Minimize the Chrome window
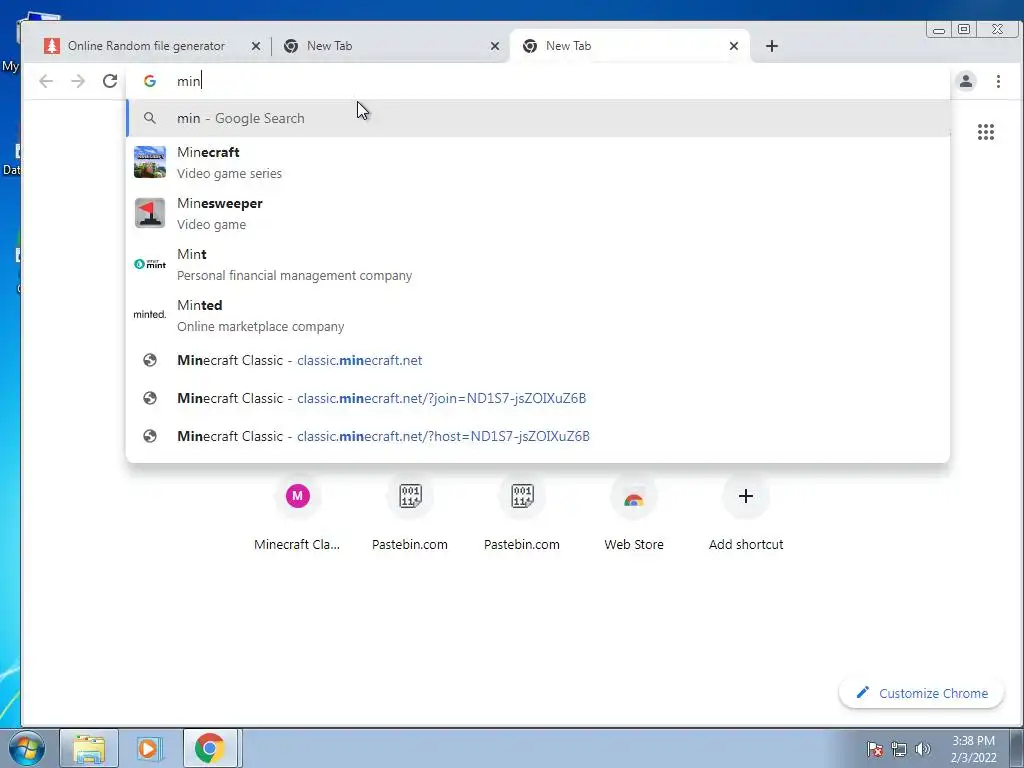The width and height of the screenshot is (1024, 768). [939, 30]
